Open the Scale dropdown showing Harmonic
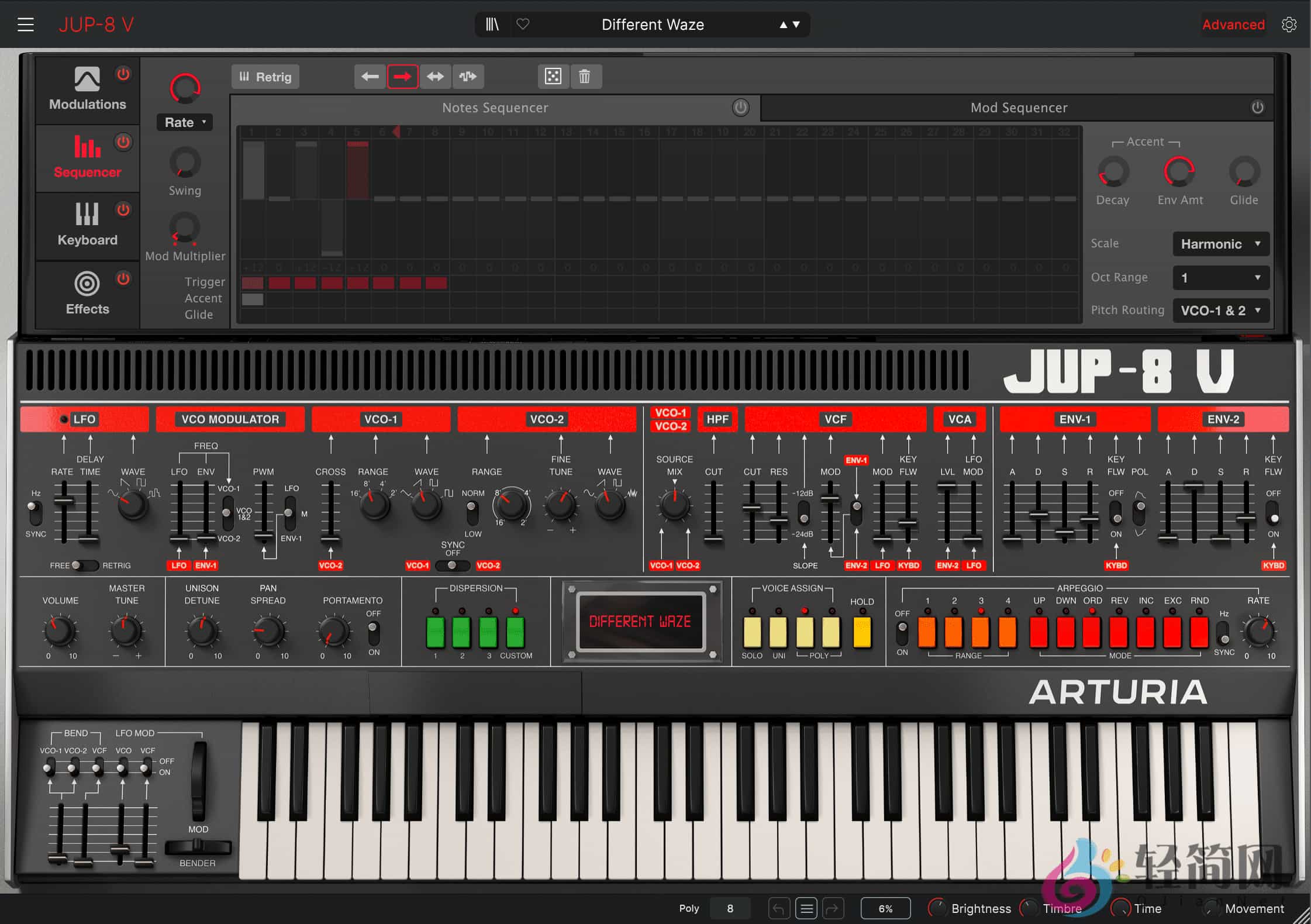Screen dimensions: 1311x924 coord(1220,244)
